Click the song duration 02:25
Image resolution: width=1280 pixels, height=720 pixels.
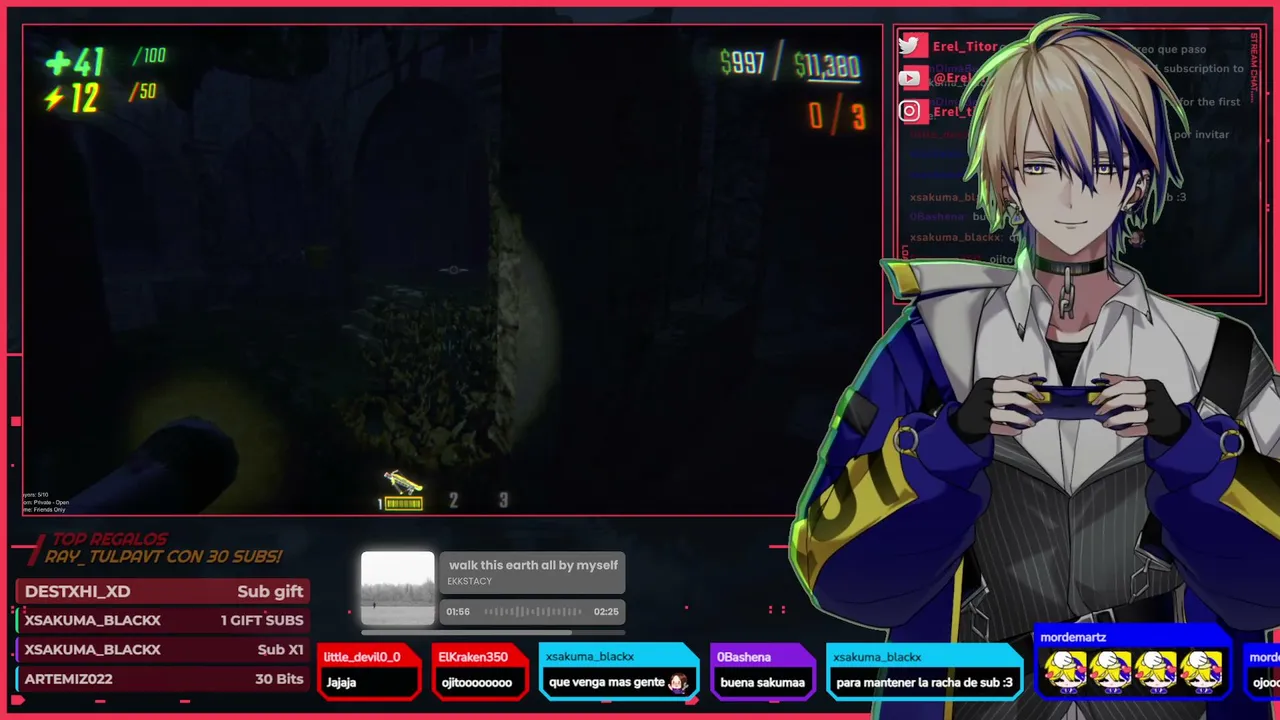pos(606,612)
